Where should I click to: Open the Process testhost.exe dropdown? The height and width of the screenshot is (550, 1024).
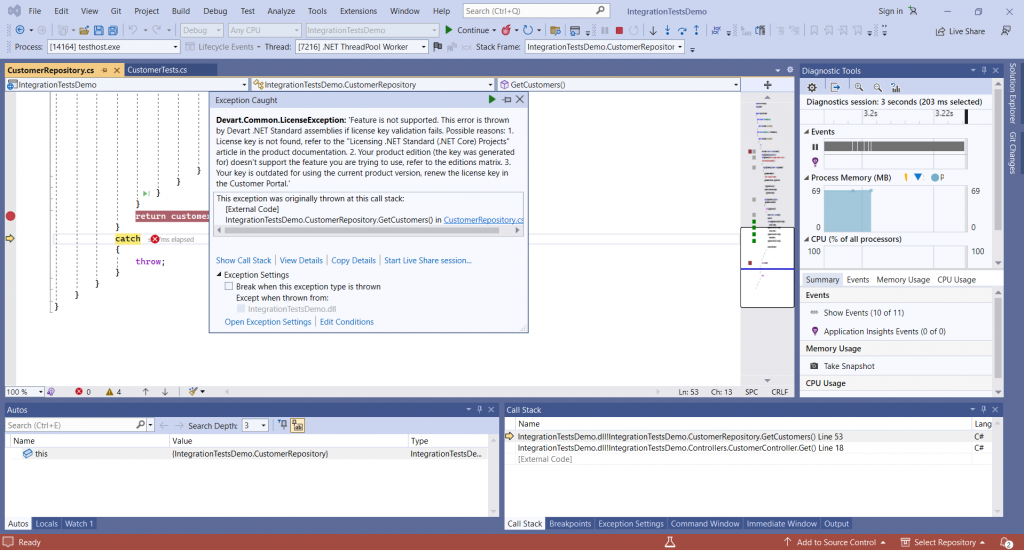[x=175, y=47]
